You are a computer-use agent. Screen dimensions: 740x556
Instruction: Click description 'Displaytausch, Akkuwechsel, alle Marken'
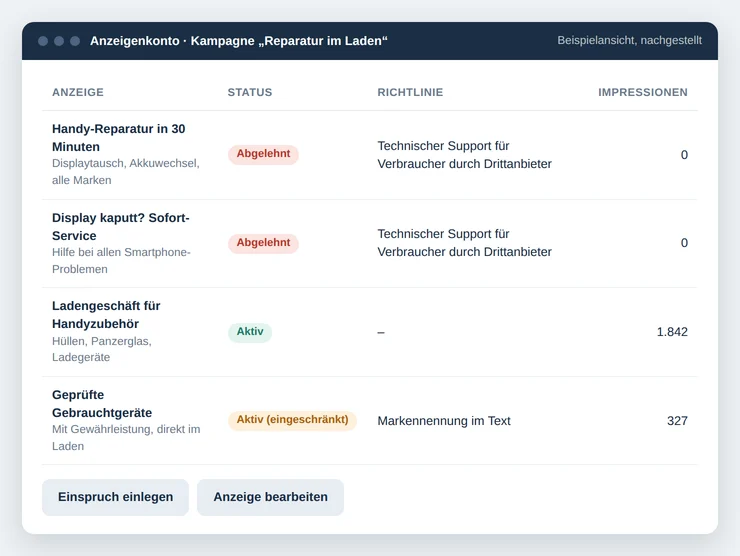click(126, 172)
